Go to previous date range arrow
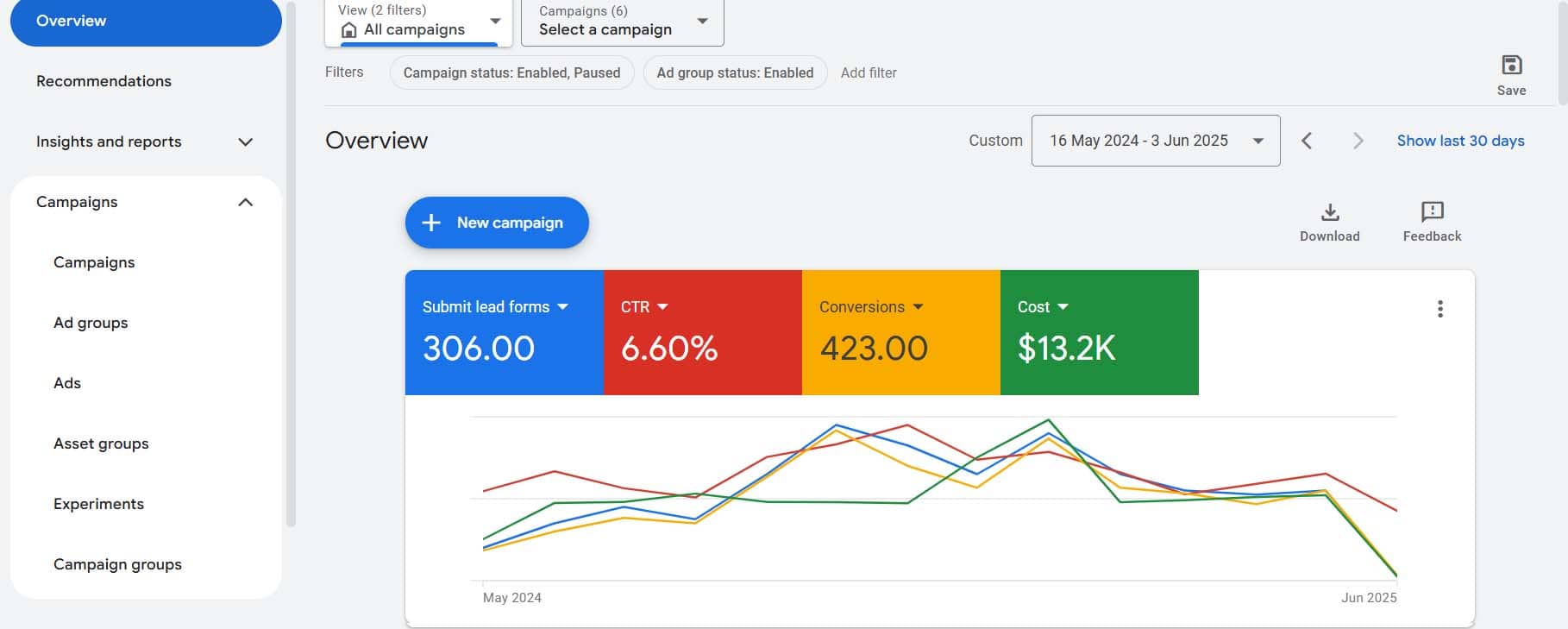 [1307, 141]
